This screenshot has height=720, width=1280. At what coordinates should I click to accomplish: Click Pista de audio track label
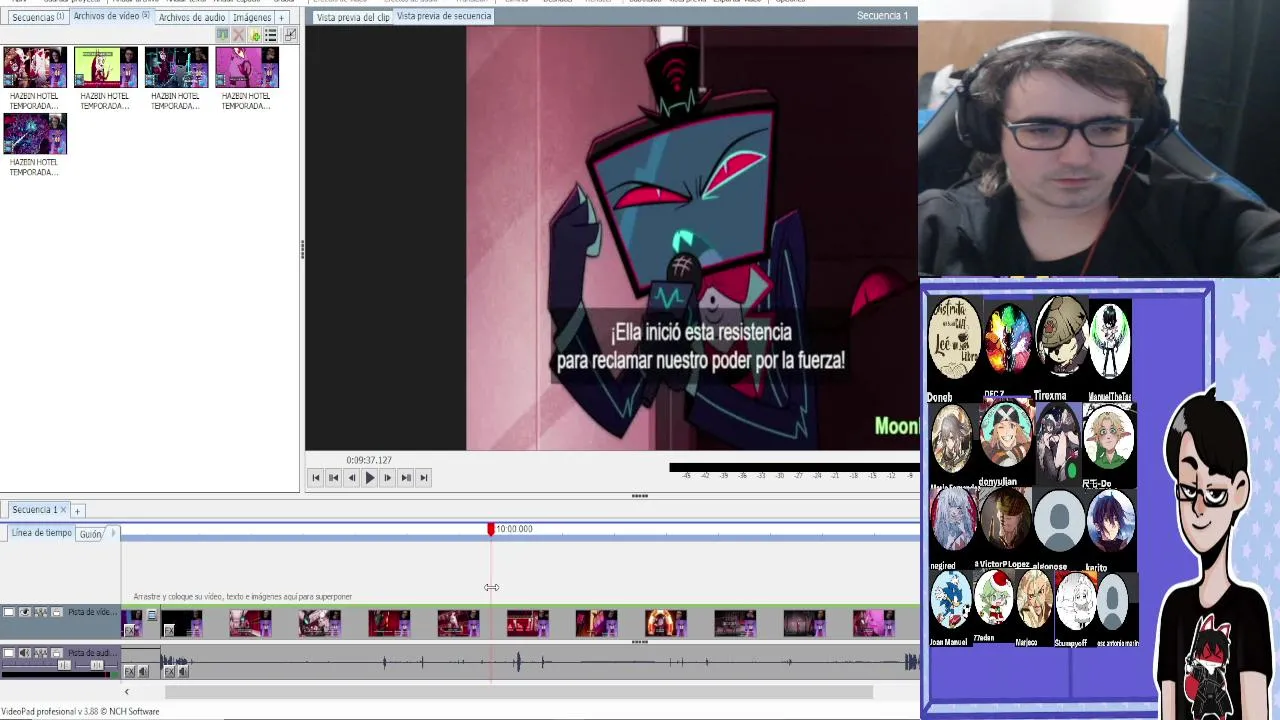coord(93,653)
